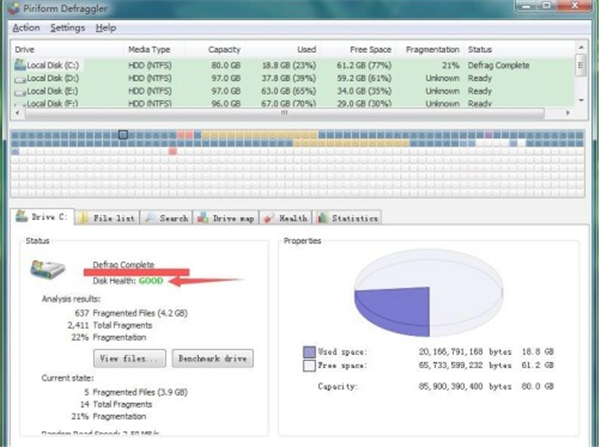Click the Piriform Defraggler title bar icon
Image resolution: width=600 pixels, height=447 pixels.
(x=8, y=9)
